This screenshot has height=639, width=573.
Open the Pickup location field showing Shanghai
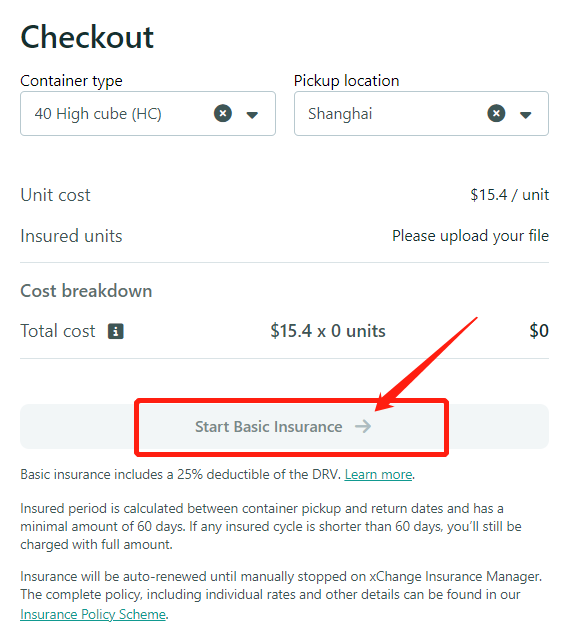point(421,113)
